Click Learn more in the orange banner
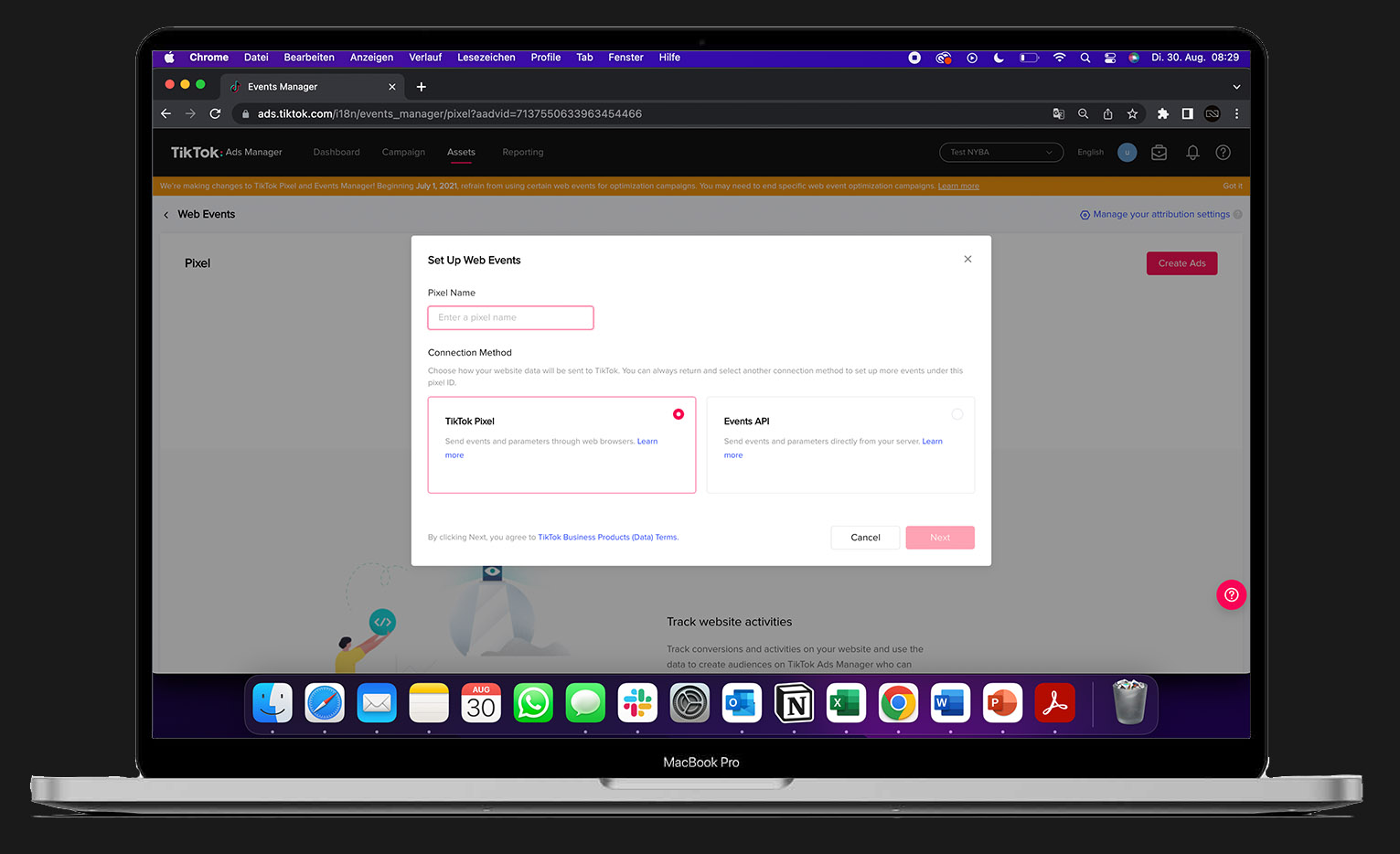The width and height of the screenshot is (1400, 854). [958, 187]
